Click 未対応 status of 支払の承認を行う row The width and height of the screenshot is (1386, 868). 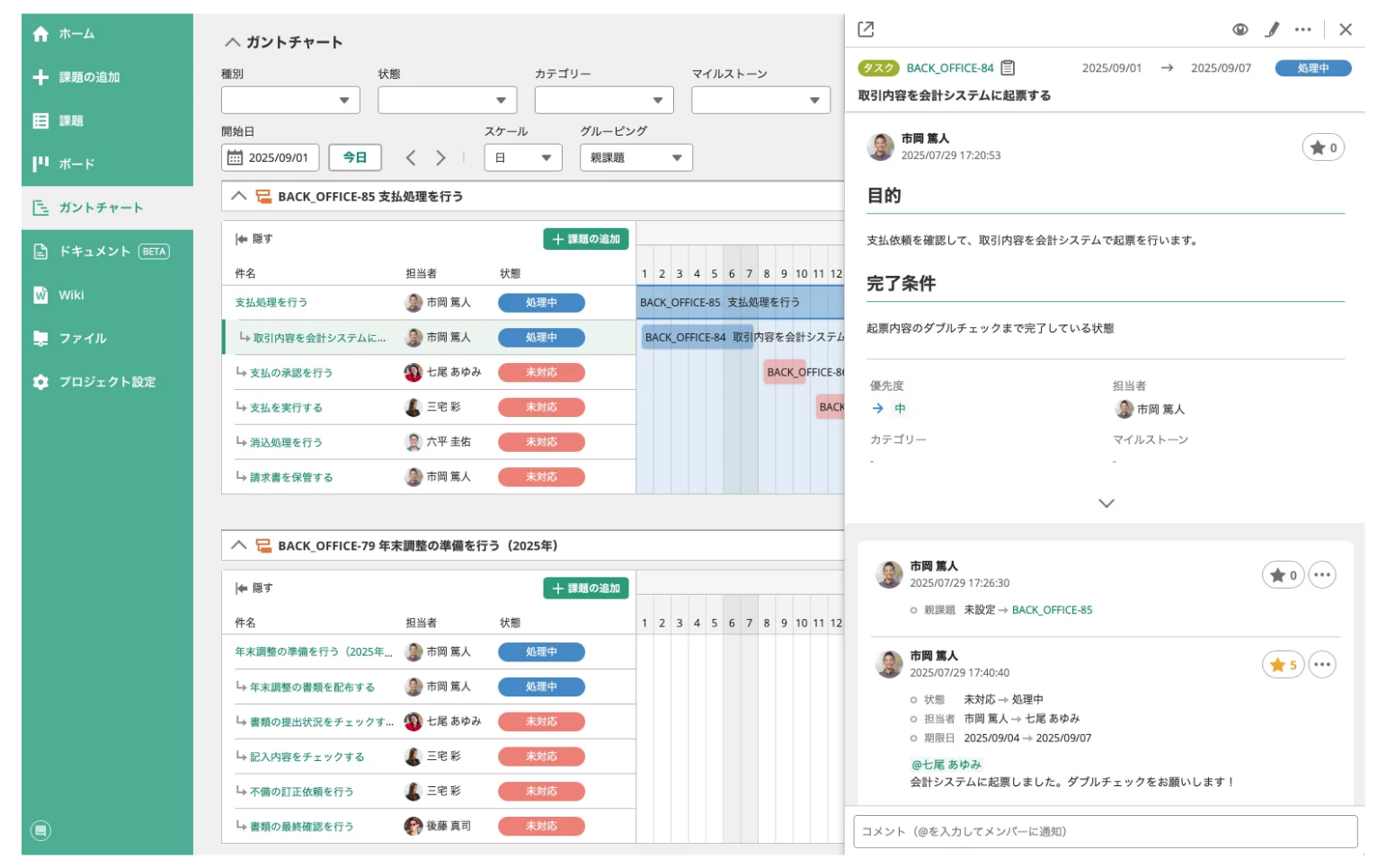point(541,372)
